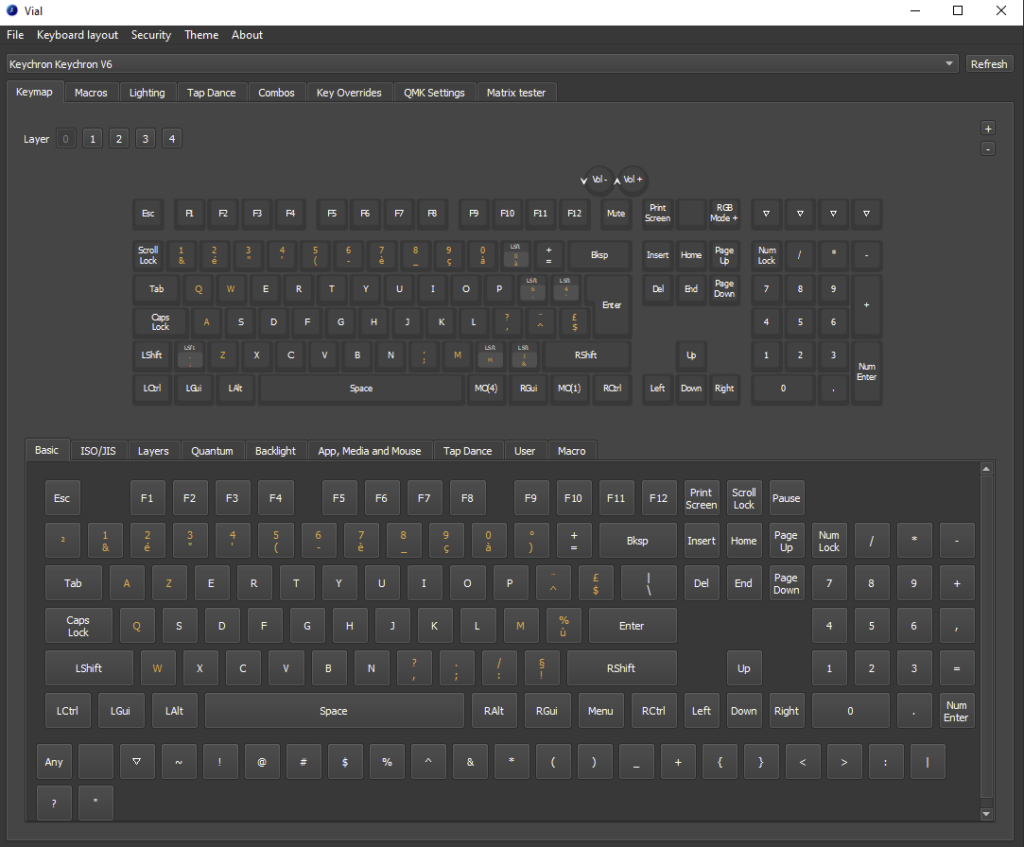Select the MO(1) key on the keymap

569,388
